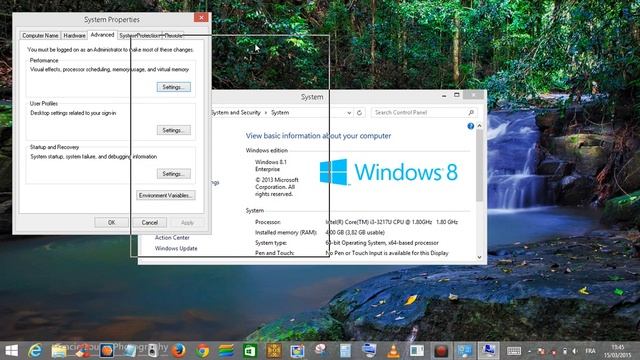
Task: Launch Google Chrome from the taskbar
Action: point(202,351)
